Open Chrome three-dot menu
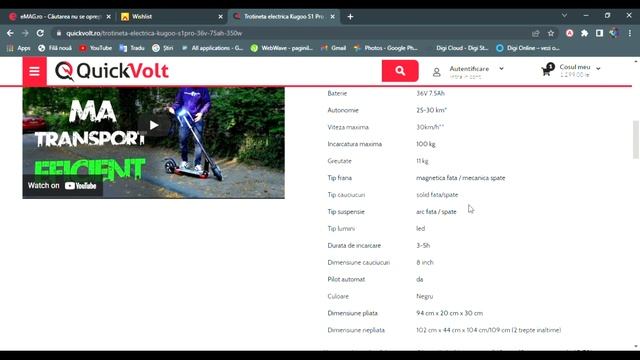Screen dimensions: 640x360 tap(630, 33)
